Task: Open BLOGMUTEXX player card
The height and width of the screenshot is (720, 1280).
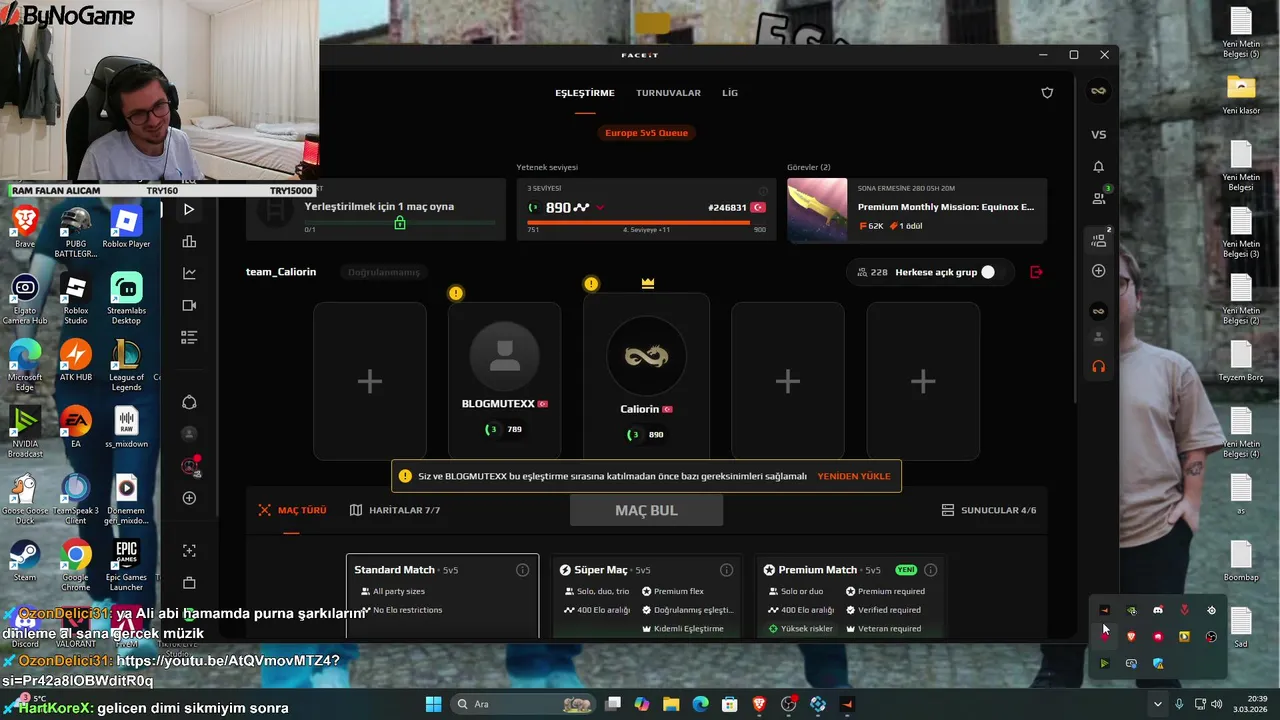Action: 505,381
